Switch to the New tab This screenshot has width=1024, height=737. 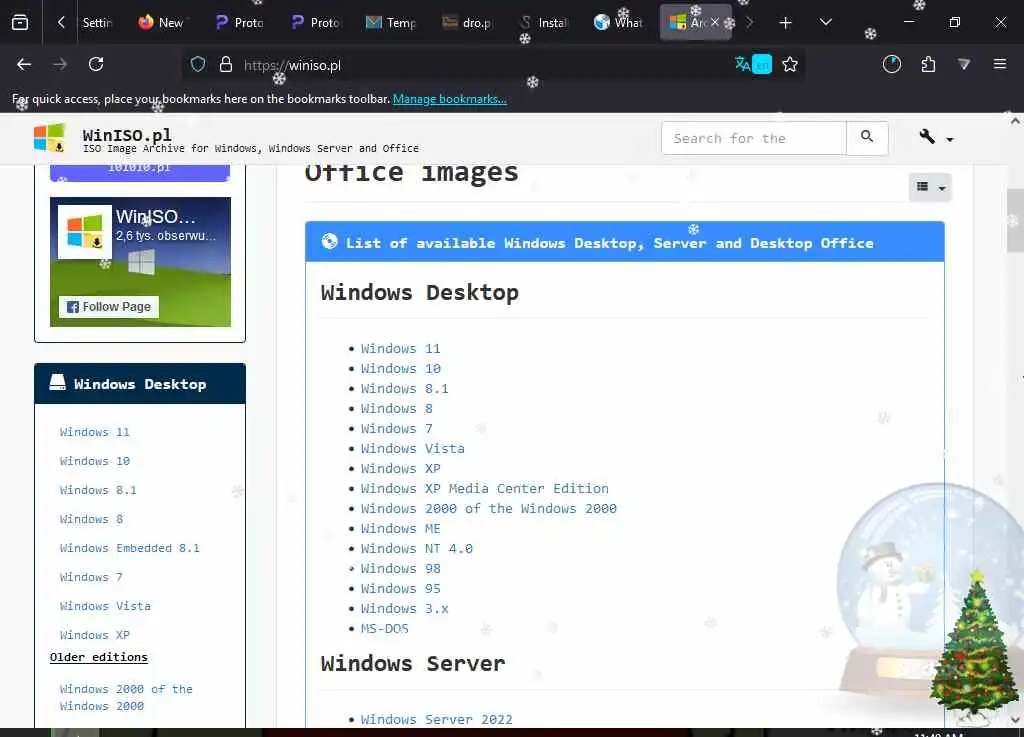pos(161,23)
